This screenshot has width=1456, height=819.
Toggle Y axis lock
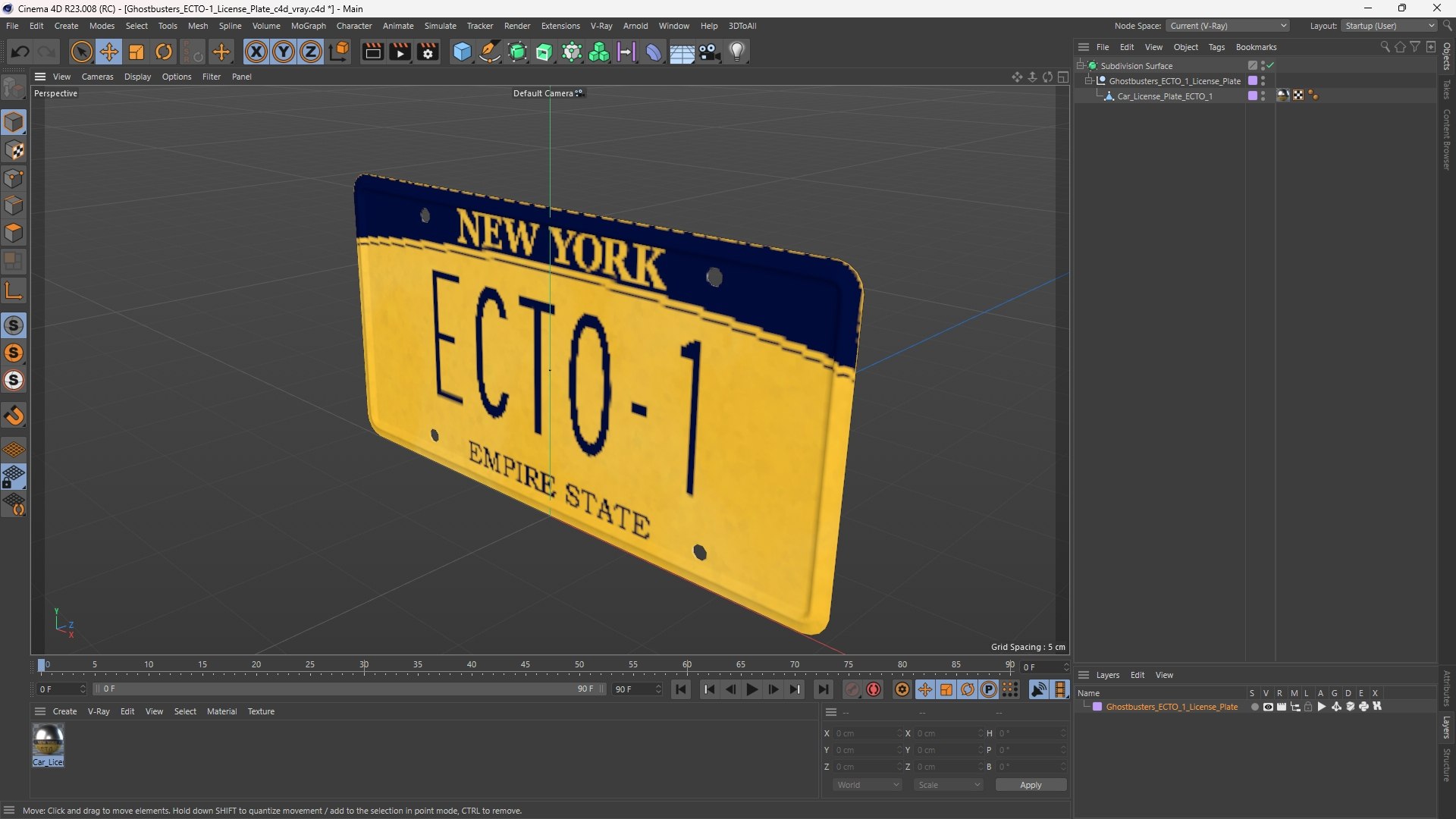click(x=284, y=52)
